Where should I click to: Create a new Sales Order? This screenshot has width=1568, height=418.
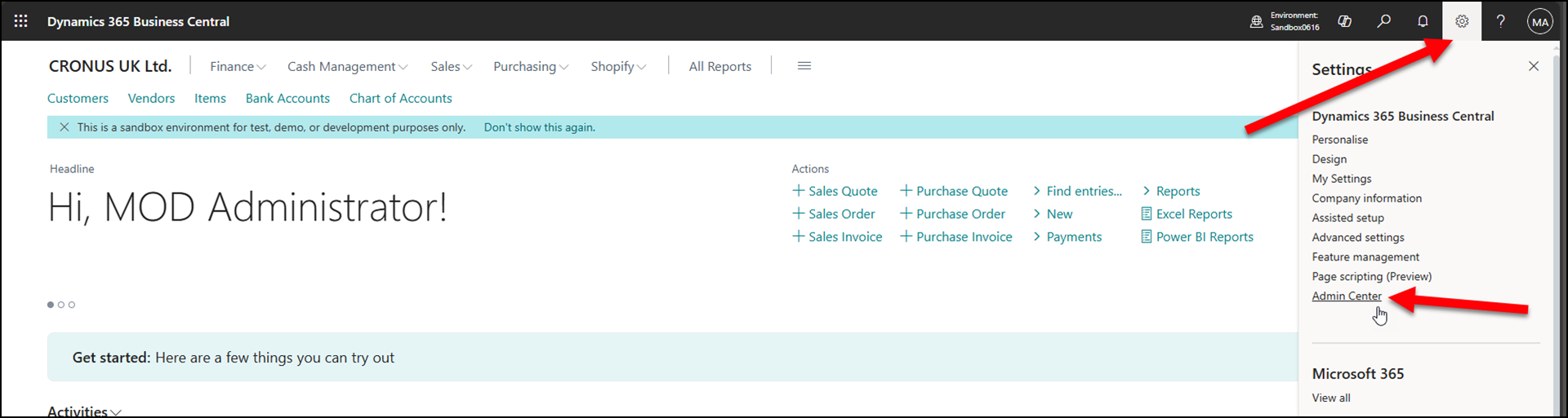point(834,214)
